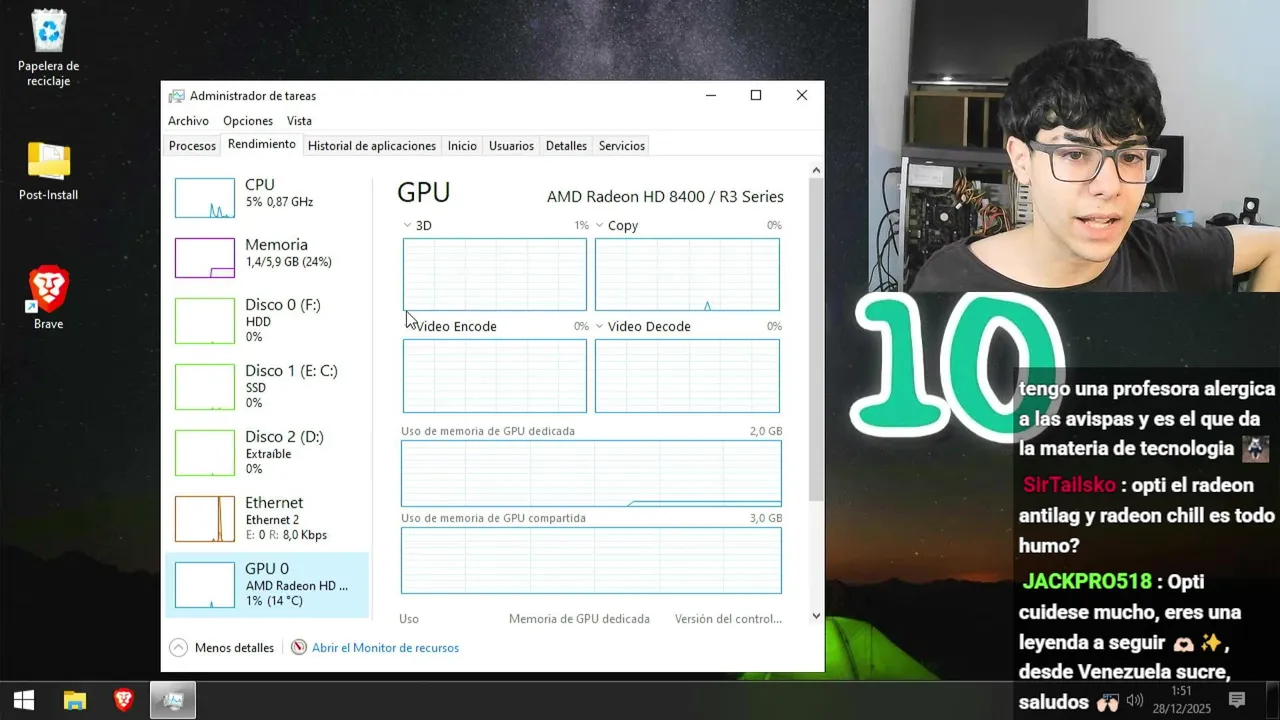Click the dedicated GPU memory usage graph

pos(591,473)
